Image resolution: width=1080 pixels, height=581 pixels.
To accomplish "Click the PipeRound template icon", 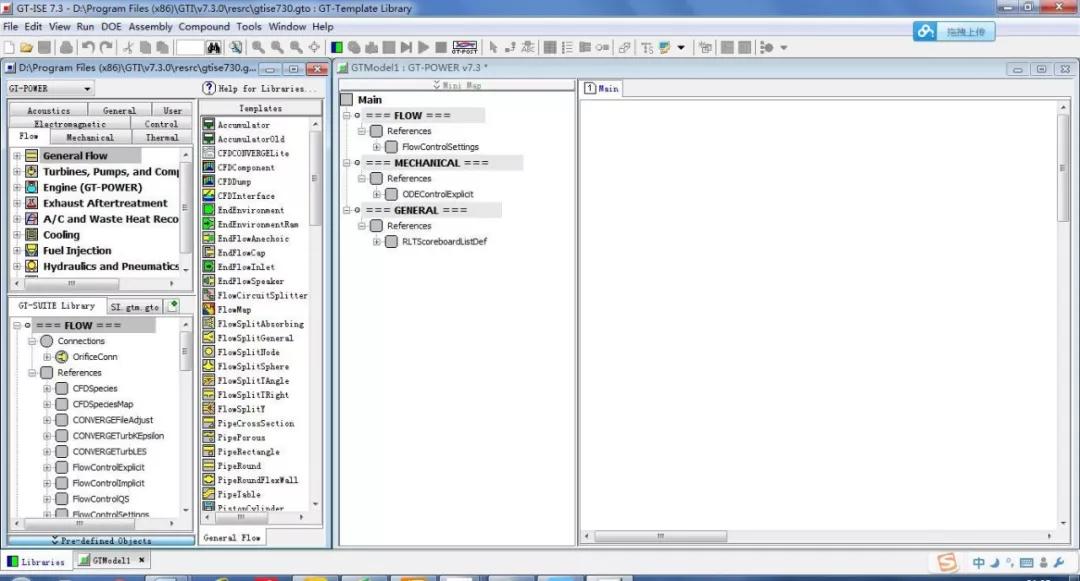I will tap(209, 465).
